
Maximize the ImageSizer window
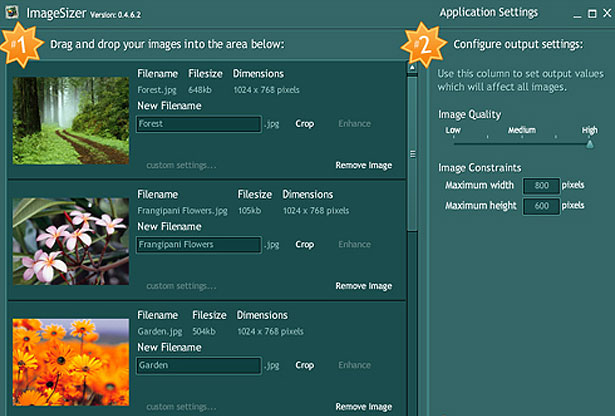[592, 14]
